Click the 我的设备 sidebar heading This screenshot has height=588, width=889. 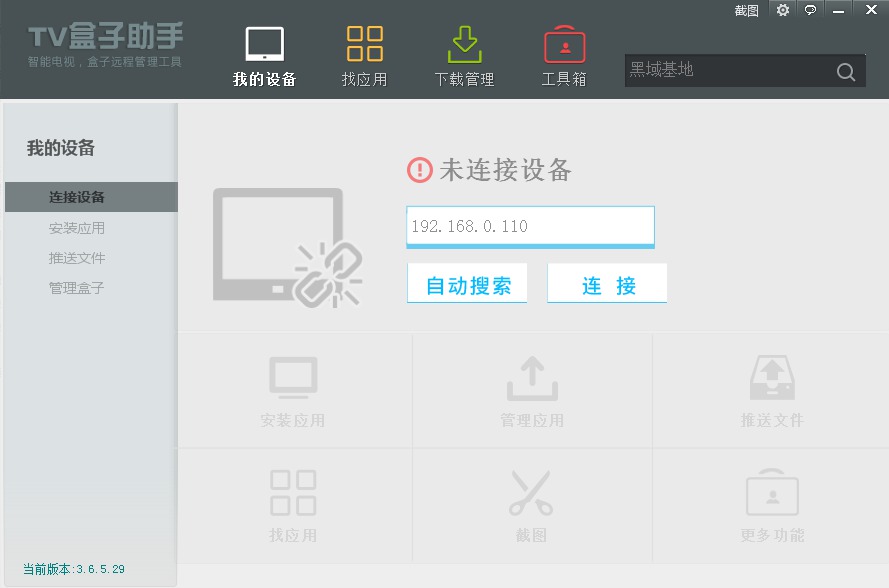pyautogui.click(x=61, y=148)
